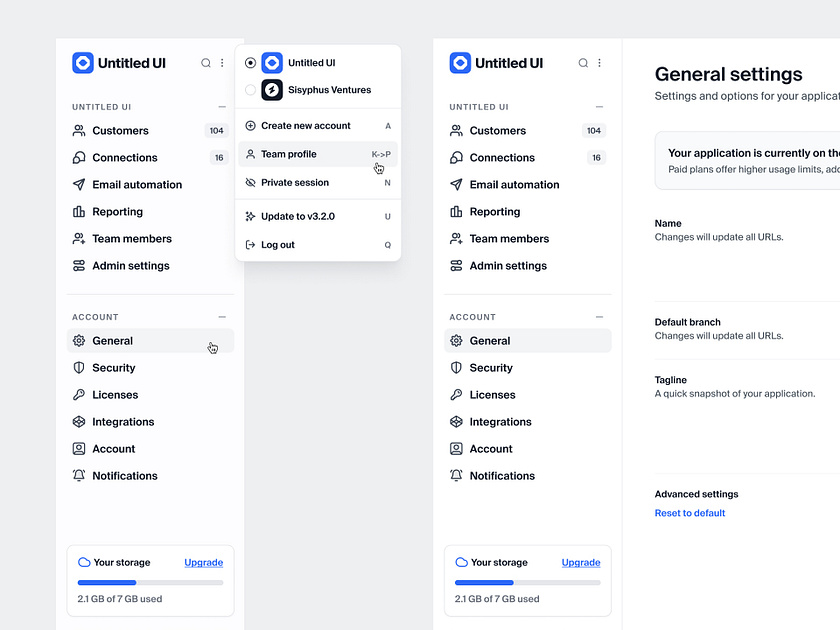Select the Customers people icon
This screenshot has width=840, height=630.
point(80,130)
